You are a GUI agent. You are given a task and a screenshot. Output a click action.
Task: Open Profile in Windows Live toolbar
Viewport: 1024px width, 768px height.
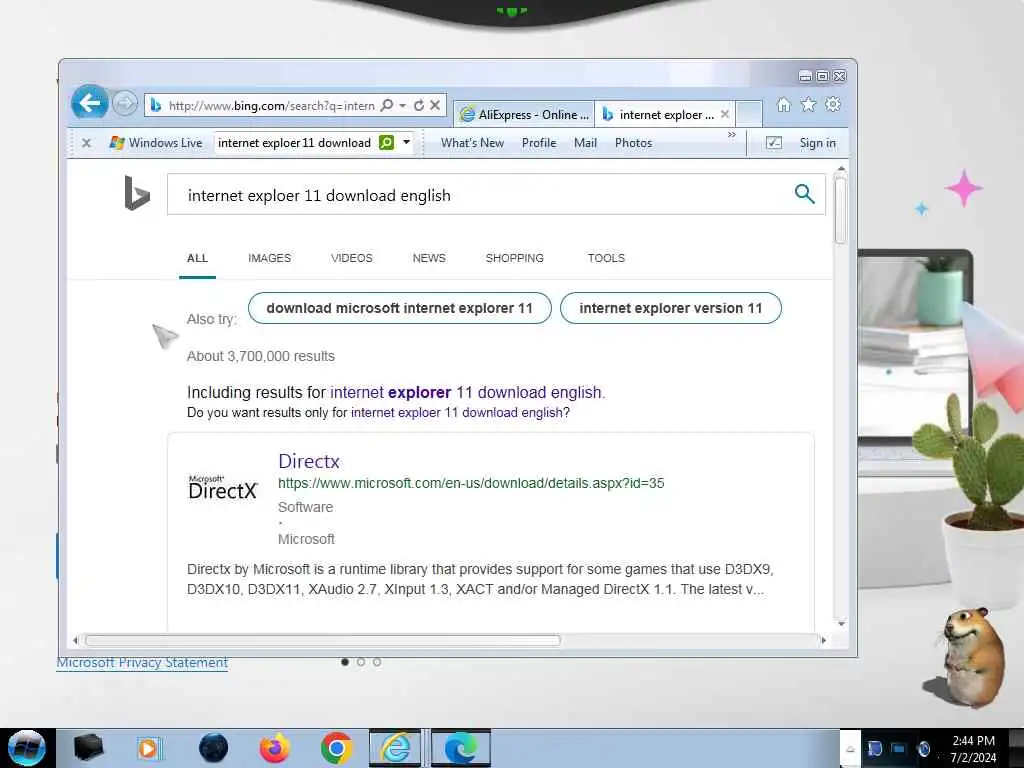click(539, 142)
